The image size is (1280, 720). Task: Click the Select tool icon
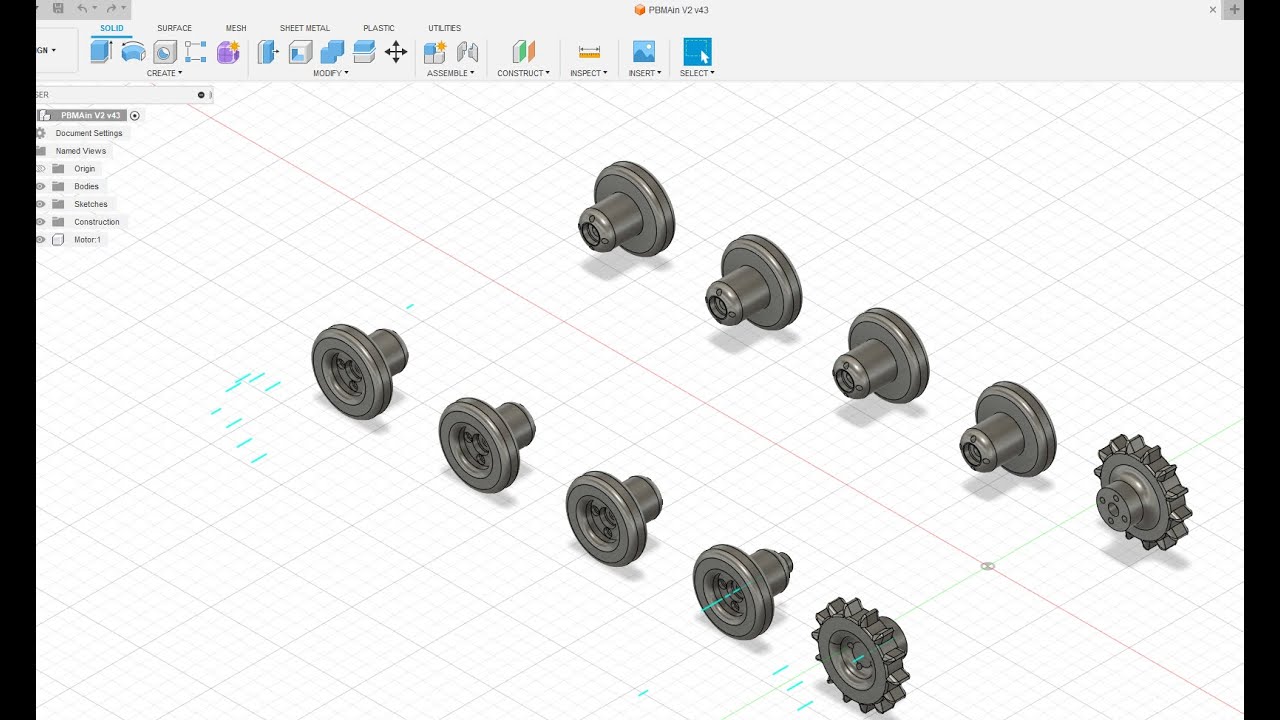tap(697, 52)
